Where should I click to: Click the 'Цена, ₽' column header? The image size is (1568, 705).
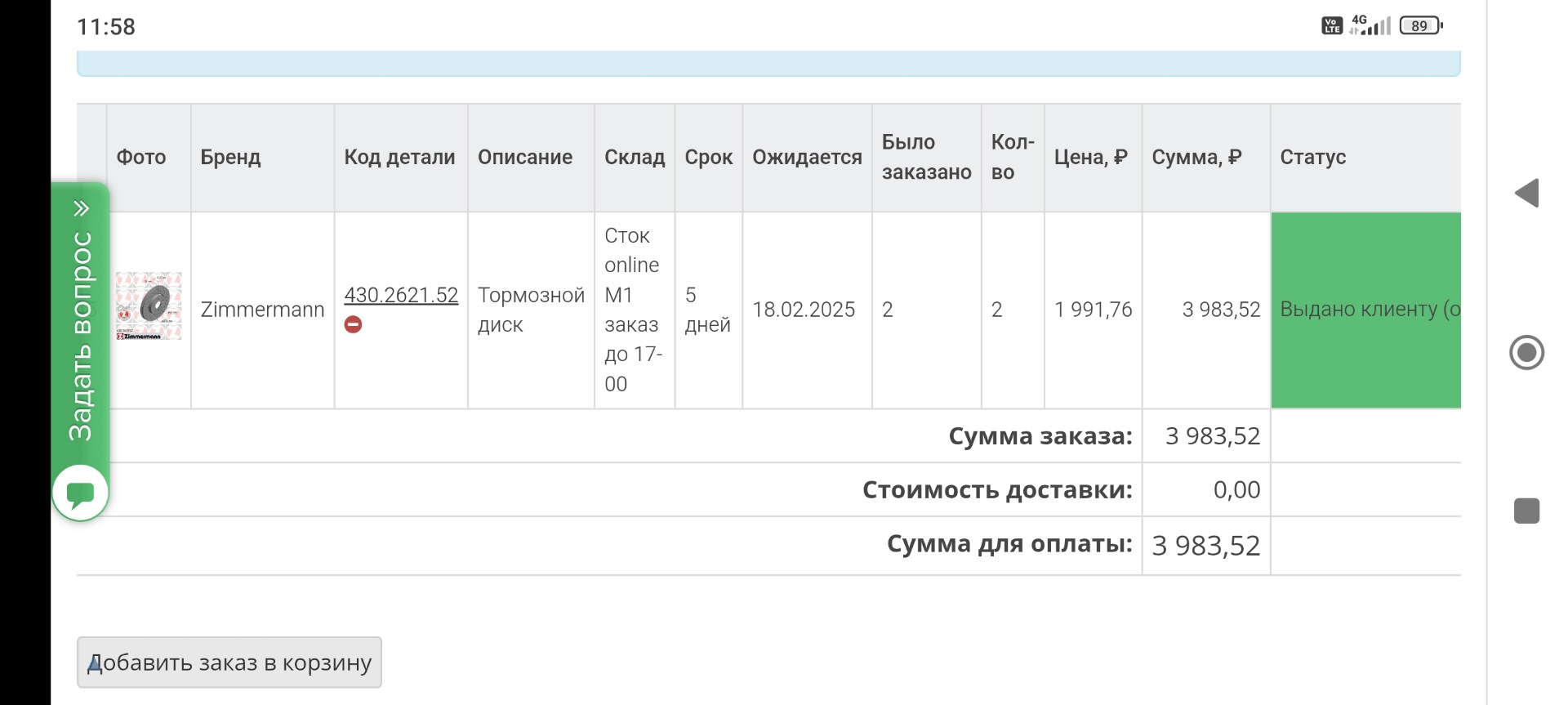[1090, 157]
